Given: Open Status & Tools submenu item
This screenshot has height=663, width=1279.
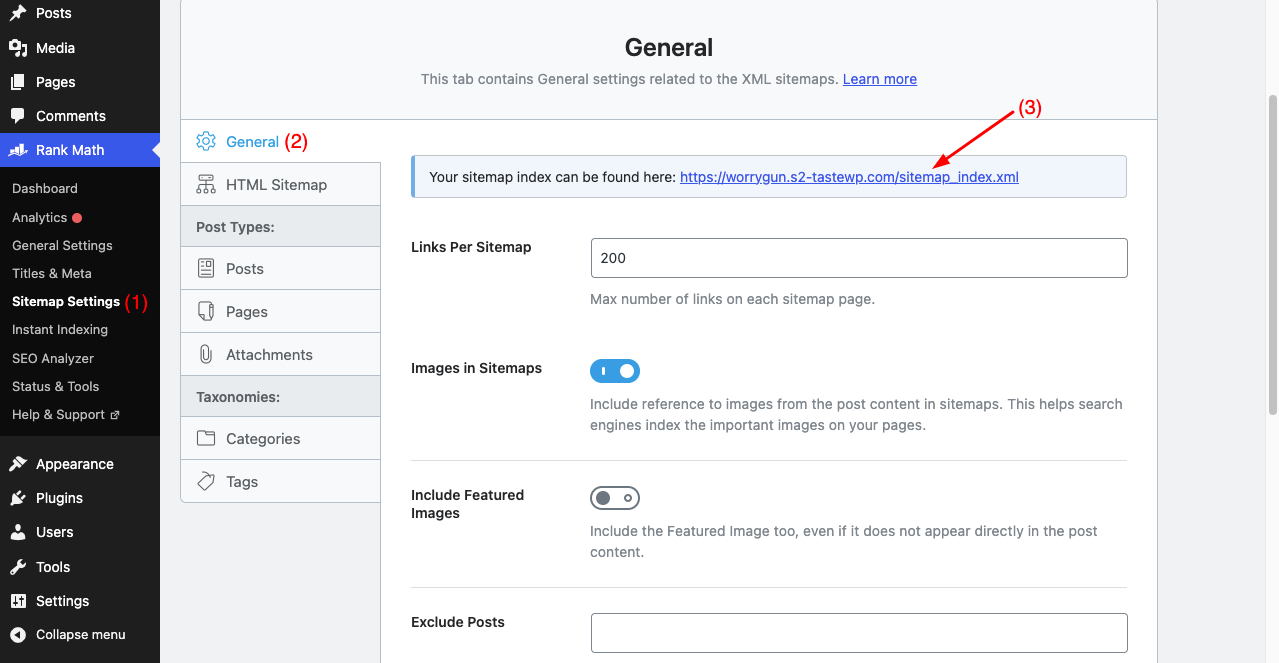Looking at the screenshot, I should pos(56,386).
